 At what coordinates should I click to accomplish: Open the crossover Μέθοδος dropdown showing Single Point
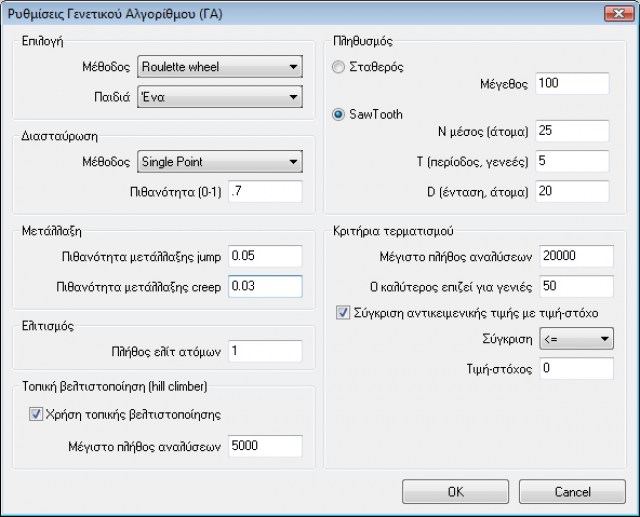[x=219, y=162]
